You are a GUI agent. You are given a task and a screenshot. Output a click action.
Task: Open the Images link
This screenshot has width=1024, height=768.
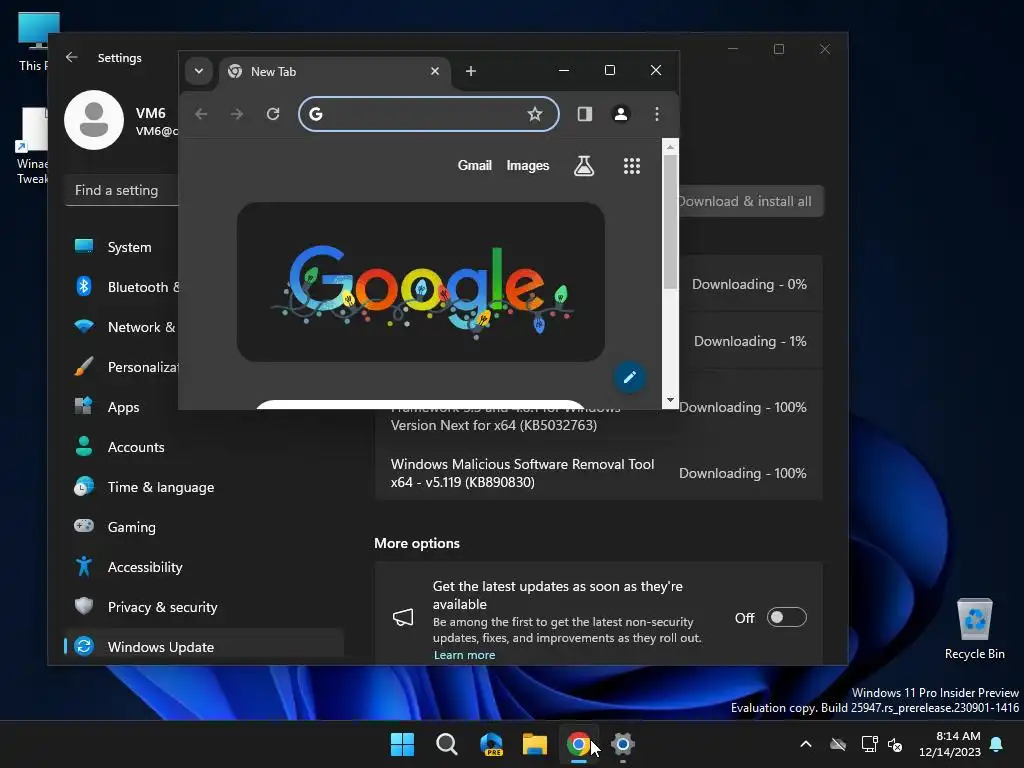(x=528, y=166)
